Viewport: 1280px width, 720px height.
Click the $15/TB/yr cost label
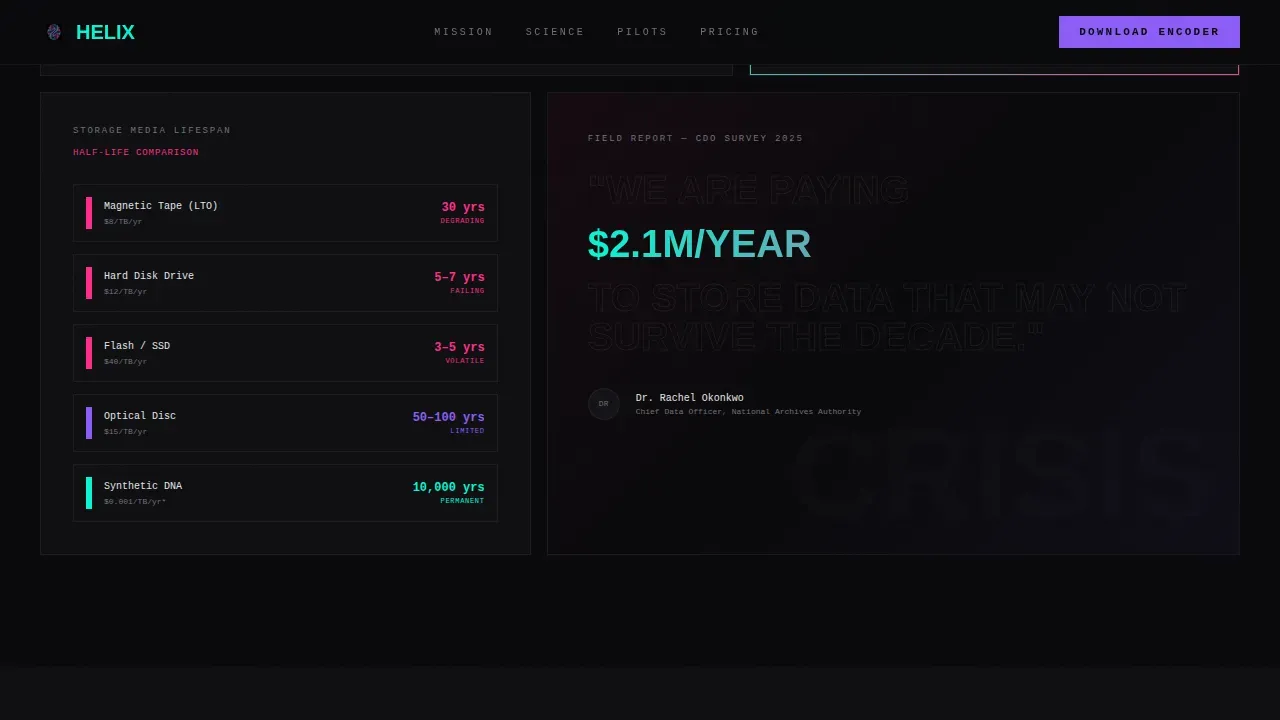[x=126, y=432]
